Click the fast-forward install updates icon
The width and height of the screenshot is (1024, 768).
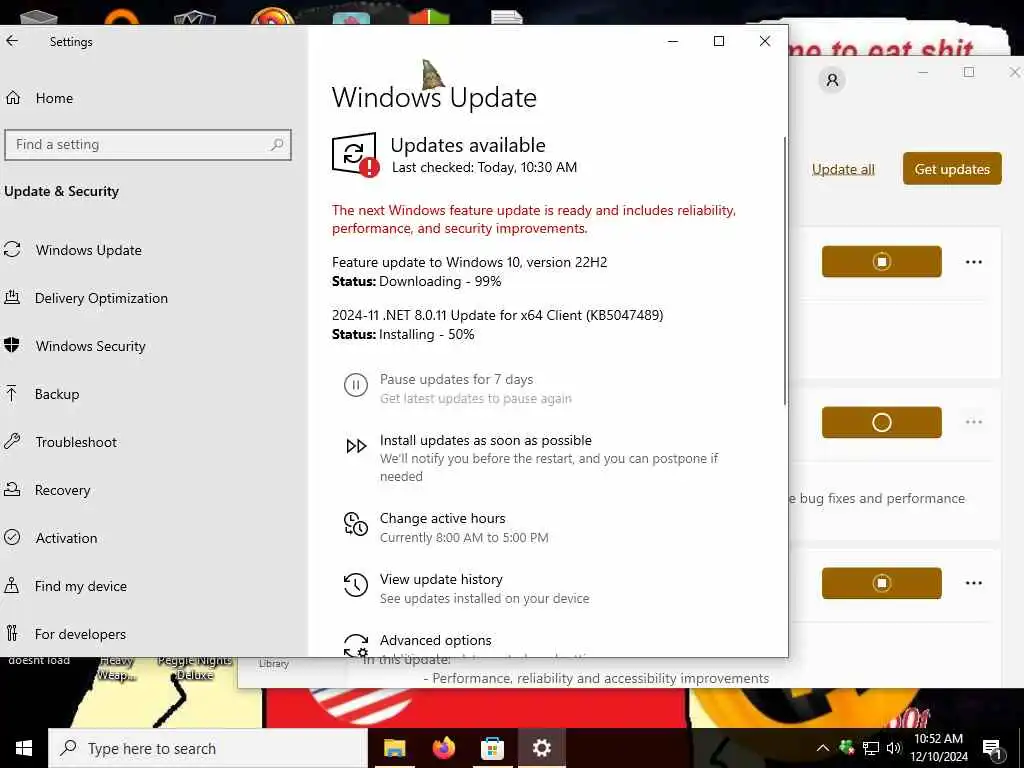tap(356, 446)
